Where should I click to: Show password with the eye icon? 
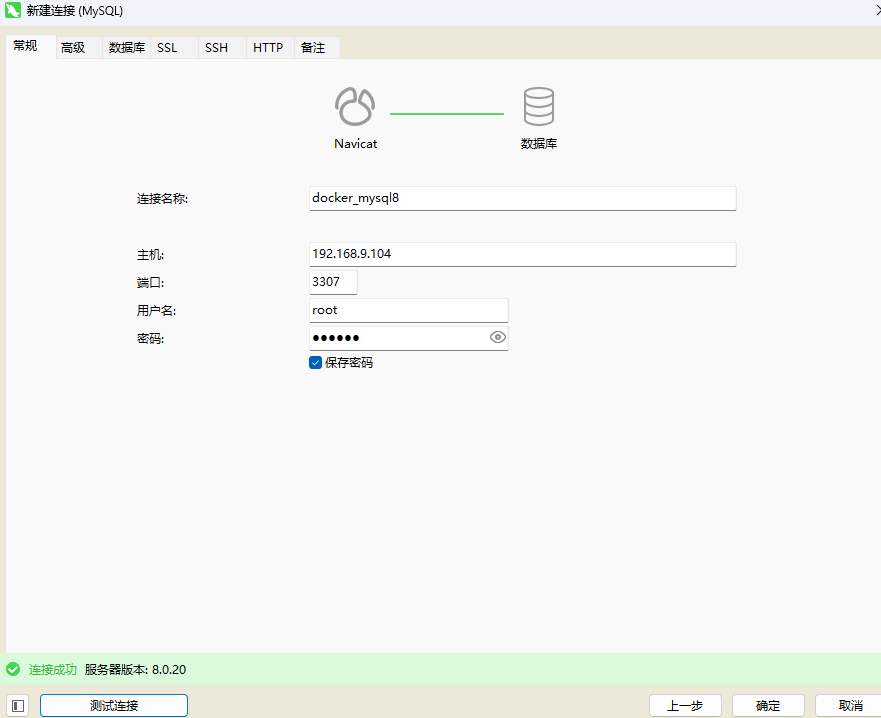pyautogui.click(x=497, y=337)
